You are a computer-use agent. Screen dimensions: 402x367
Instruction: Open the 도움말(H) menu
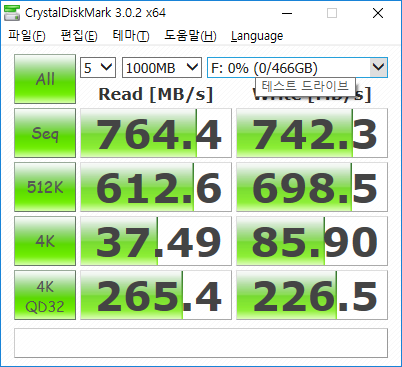(x=190, y=35)
